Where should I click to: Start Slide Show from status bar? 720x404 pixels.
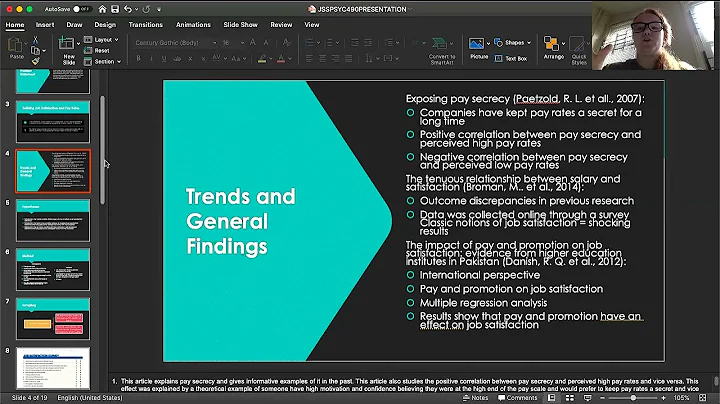point(587,398)
